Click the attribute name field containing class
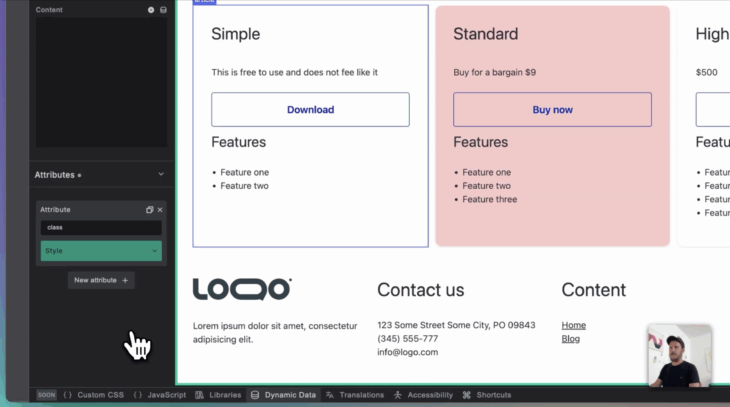The width and height of the screenshot is (730, 407). [x=100, y=228]
